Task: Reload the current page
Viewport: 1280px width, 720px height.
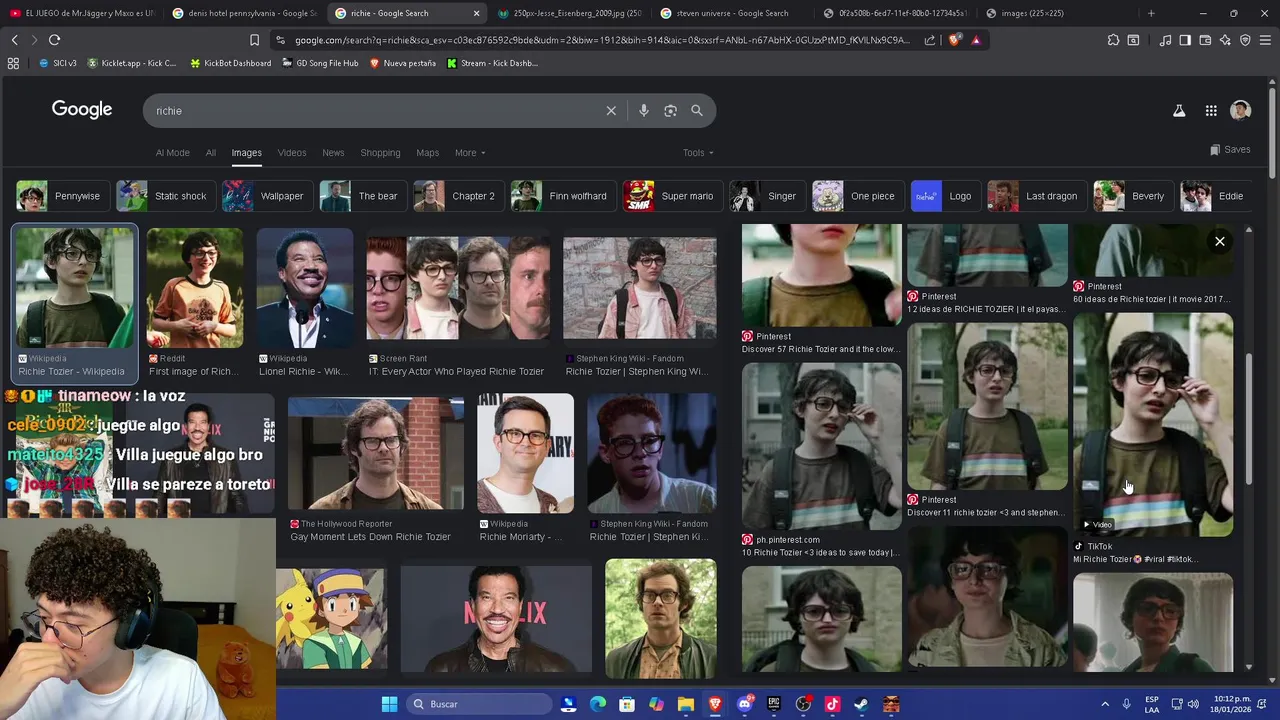Action: [54, 40]
